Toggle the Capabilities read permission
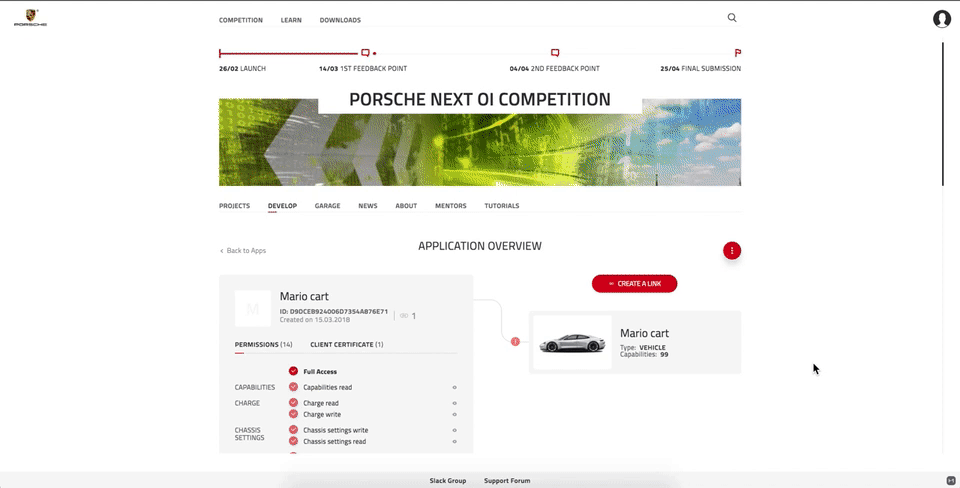Viewport: 960px width, 488px height. (x=293, y=387)
